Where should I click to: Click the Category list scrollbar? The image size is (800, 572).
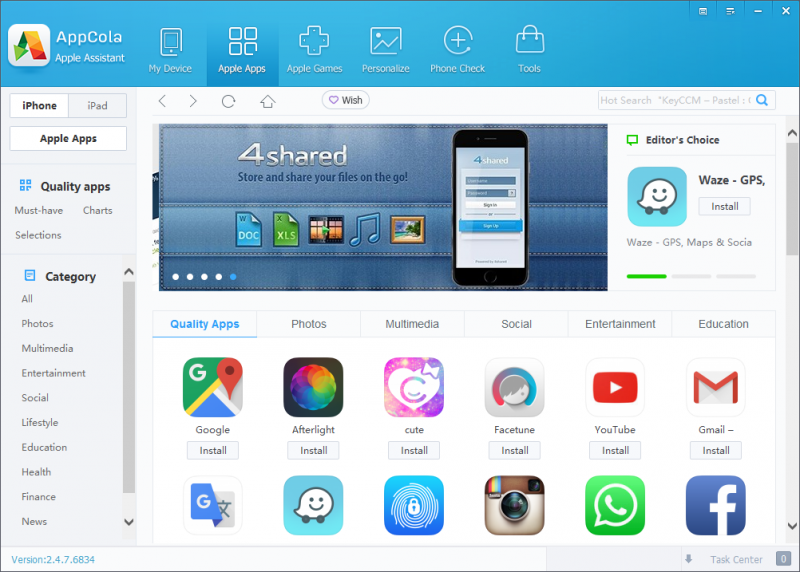pos(129,388)
